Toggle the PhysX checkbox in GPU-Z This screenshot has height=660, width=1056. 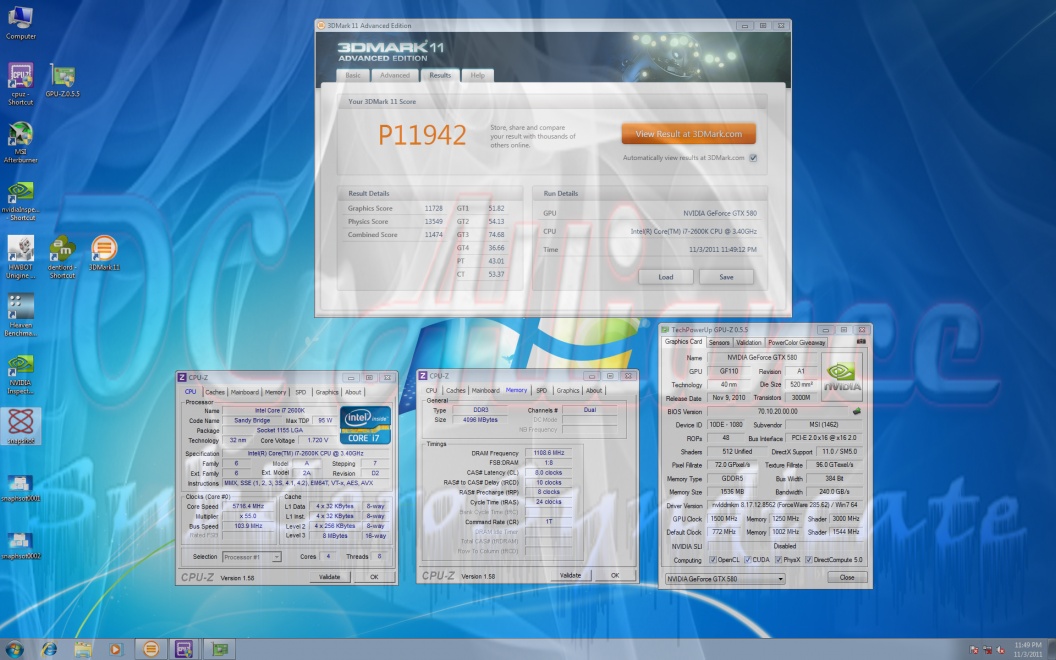click(x=776, y=560)
